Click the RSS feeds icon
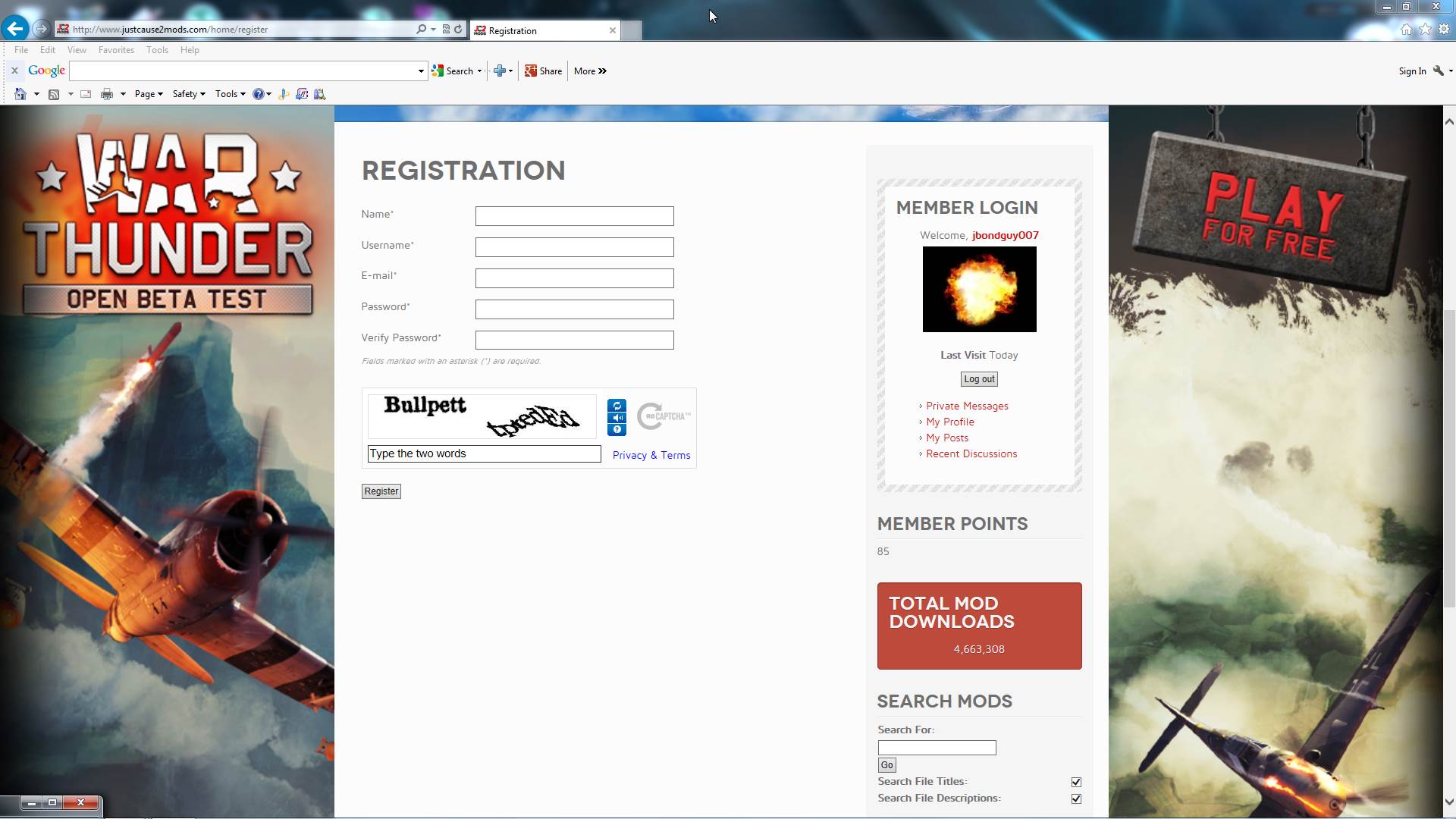The image size is (1456, 819). (54, 94)
